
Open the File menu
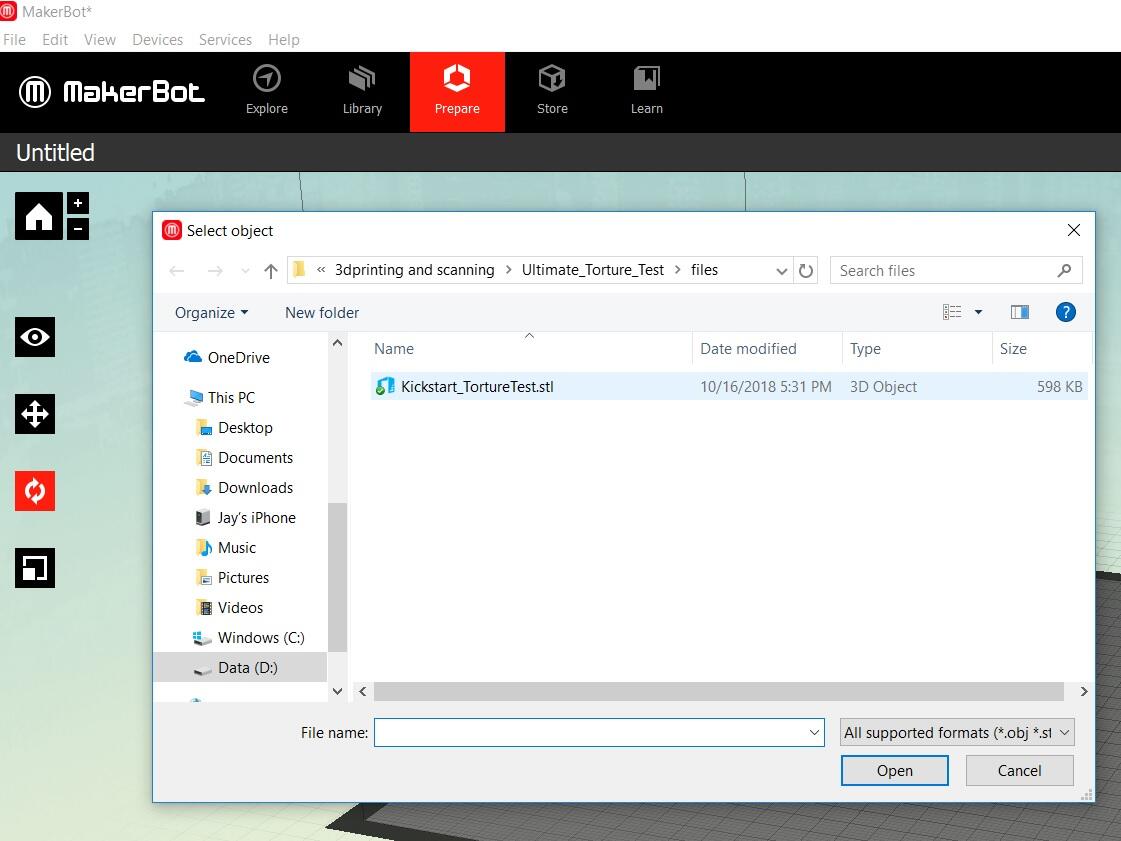[14, 39]
